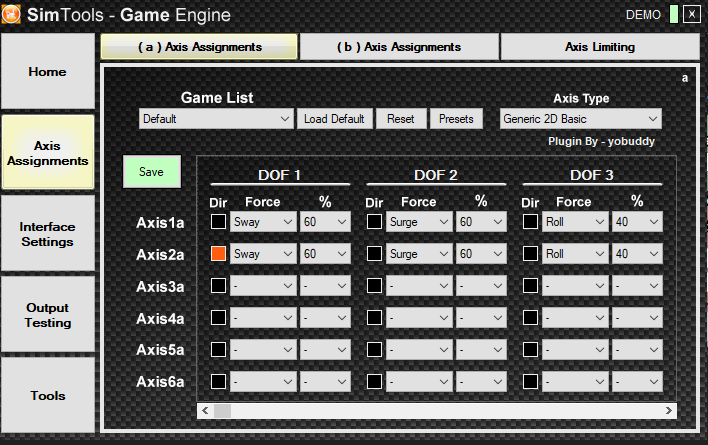Open Axis4a DOF 2 force dropdown
This screenshot has height=445, width=708.
(419, 318)
